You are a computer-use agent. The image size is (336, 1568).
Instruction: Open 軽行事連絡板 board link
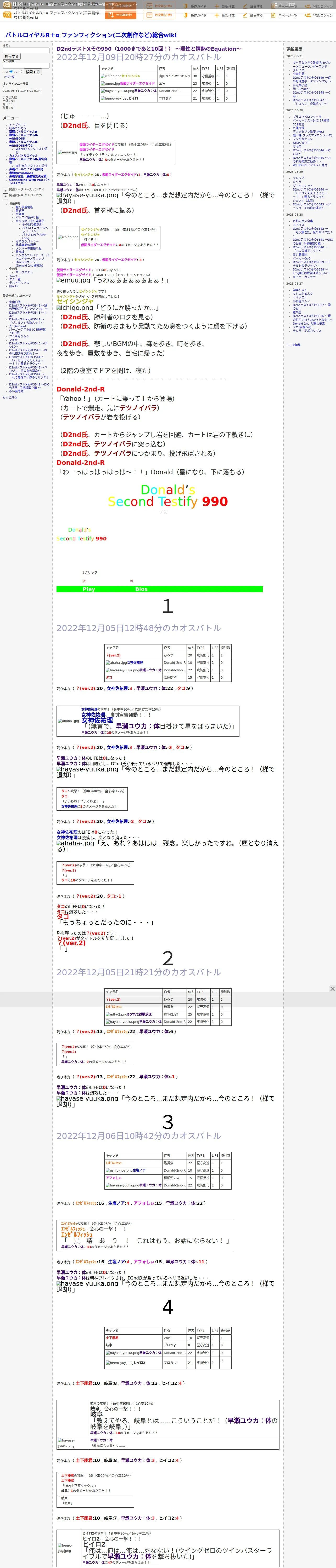tap(24, 207)
